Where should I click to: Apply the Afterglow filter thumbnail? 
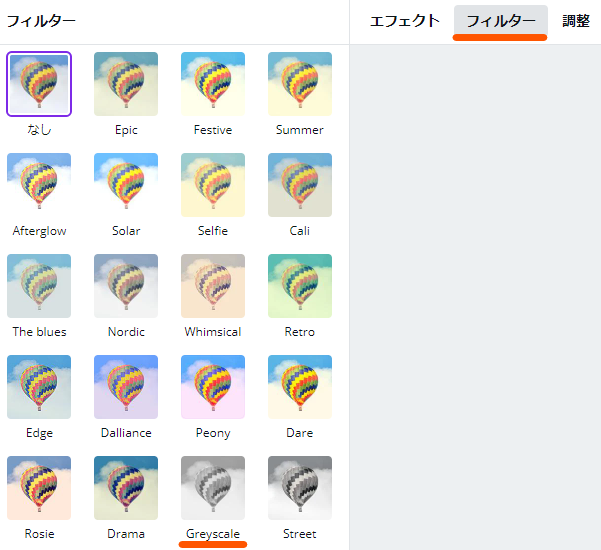coord(39,185)
